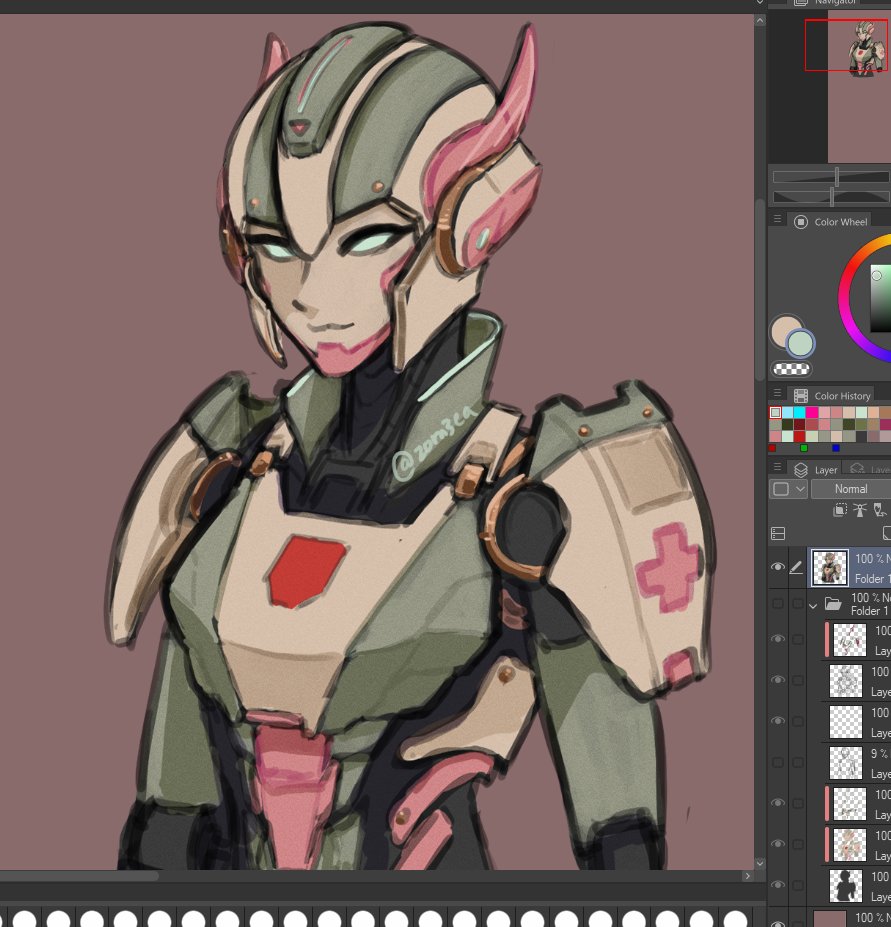Click the Color Wheel tab icon
Screen dimensions: 891x927
(801, 222)
